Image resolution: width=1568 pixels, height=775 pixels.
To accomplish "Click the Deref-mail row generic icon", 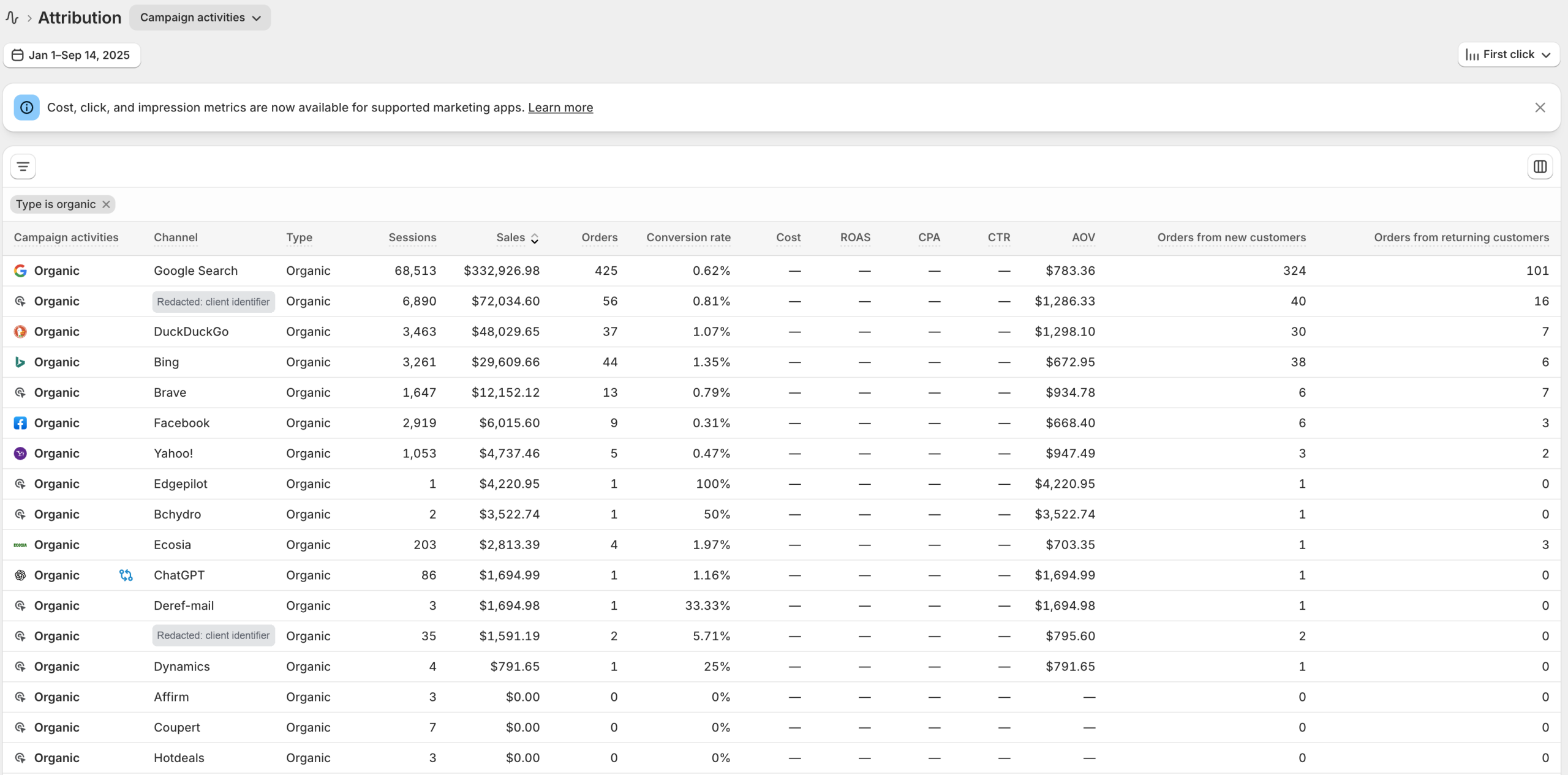I will [20, 606].
